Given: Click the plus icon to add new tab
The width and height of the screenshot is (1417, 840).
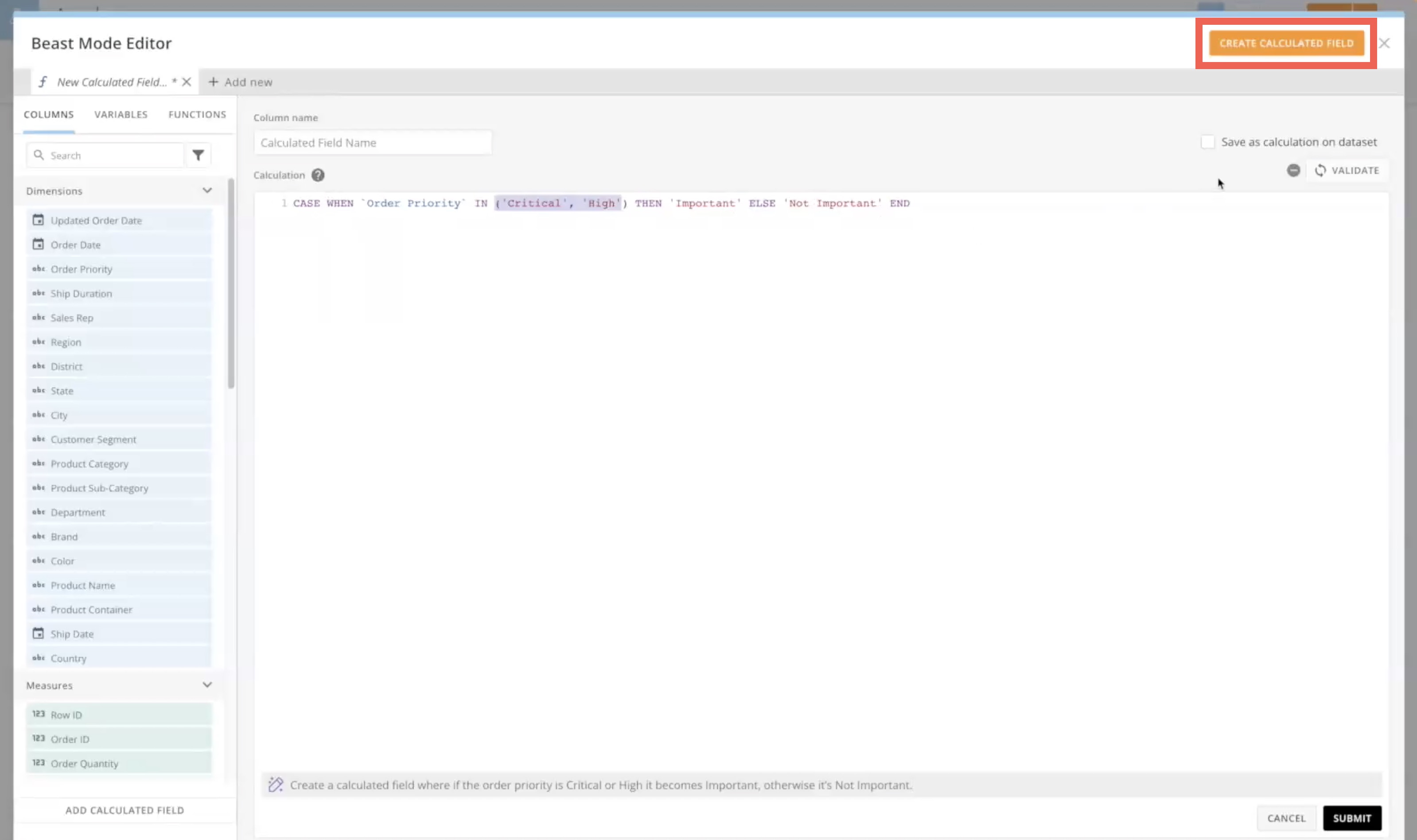Looking at the screenshot, I should point(214,82).
